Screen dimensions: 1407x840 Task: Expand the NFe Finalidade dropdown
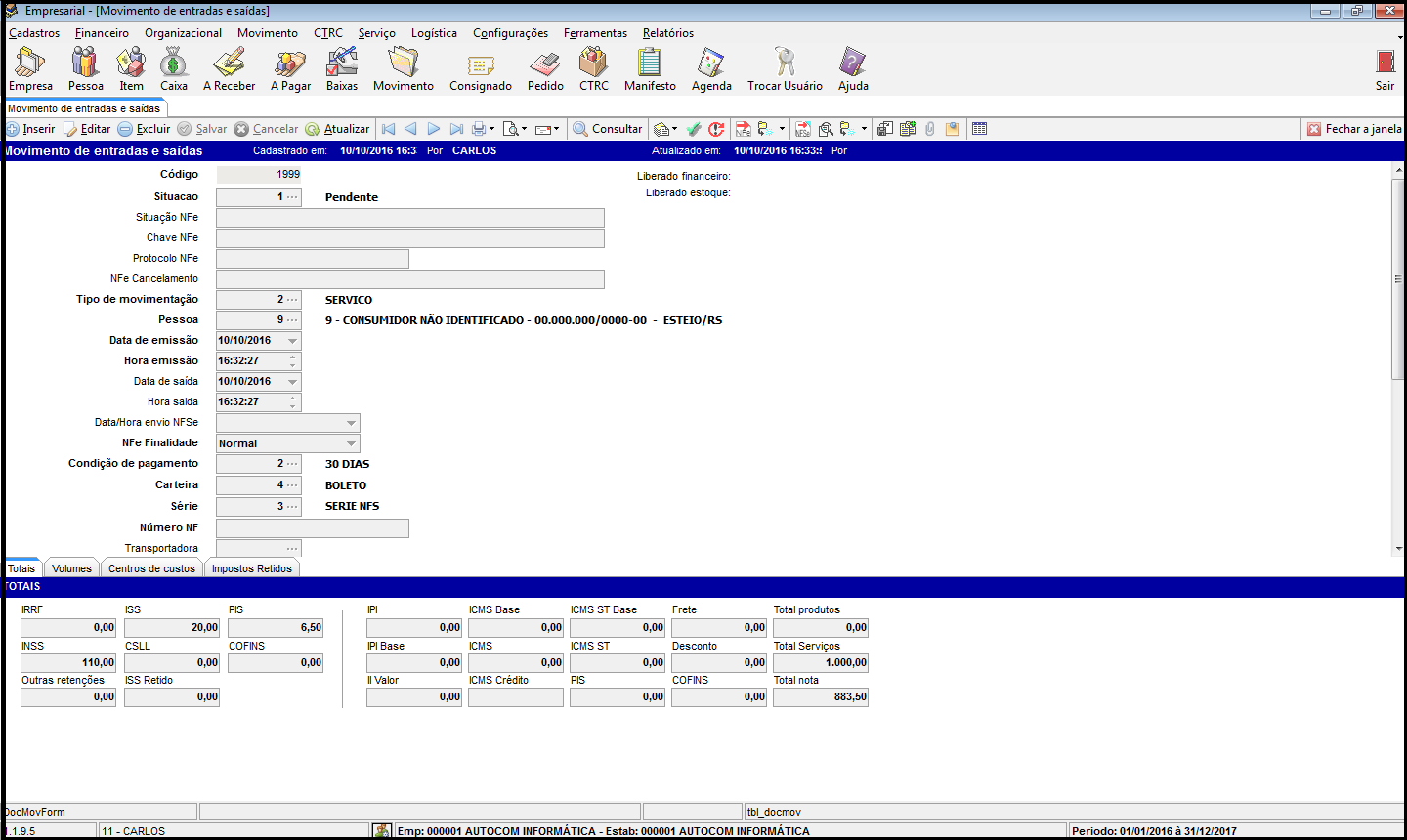coord(351,443)
